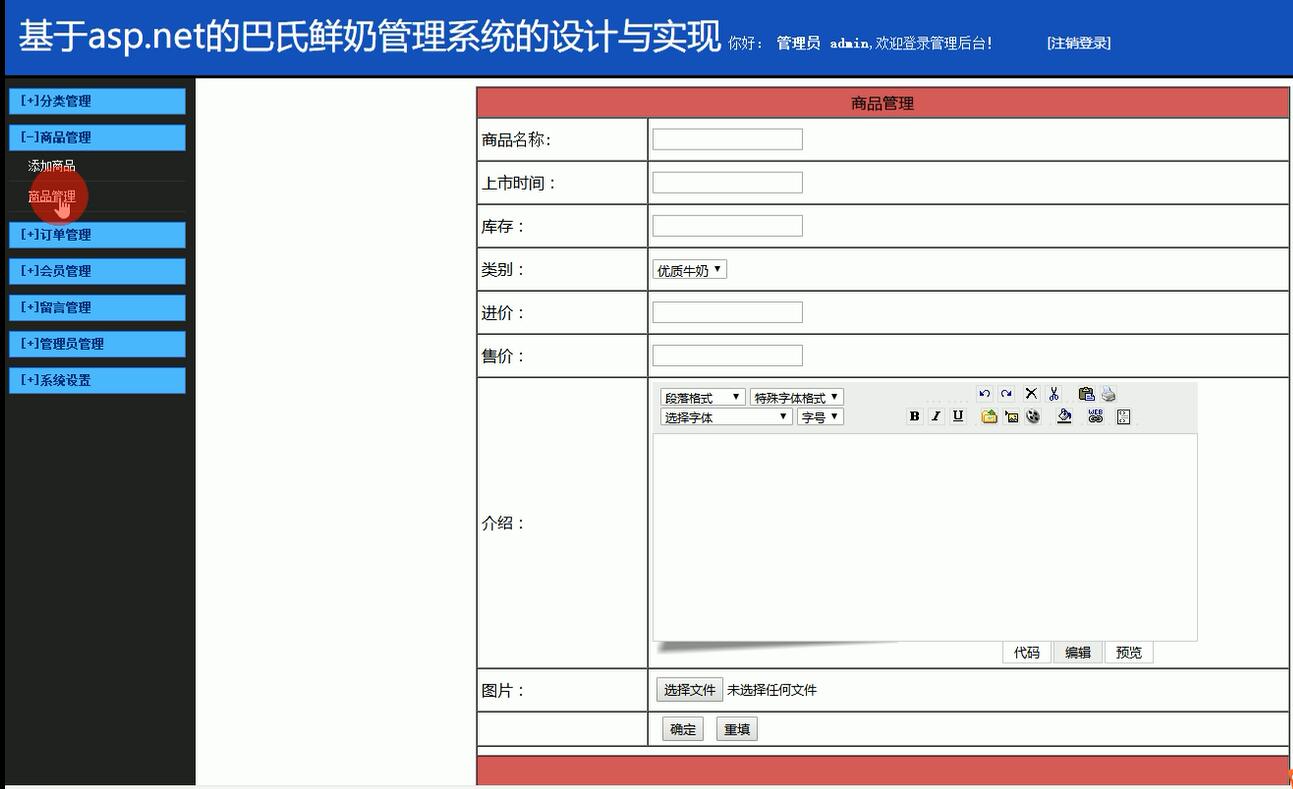Click the upload file folder icon

[989, 416]
